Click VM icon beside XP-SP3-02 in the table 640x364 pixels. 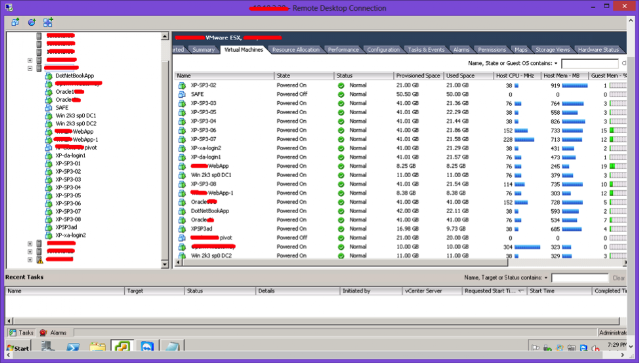pyautogui.click(x=182, y=86)
